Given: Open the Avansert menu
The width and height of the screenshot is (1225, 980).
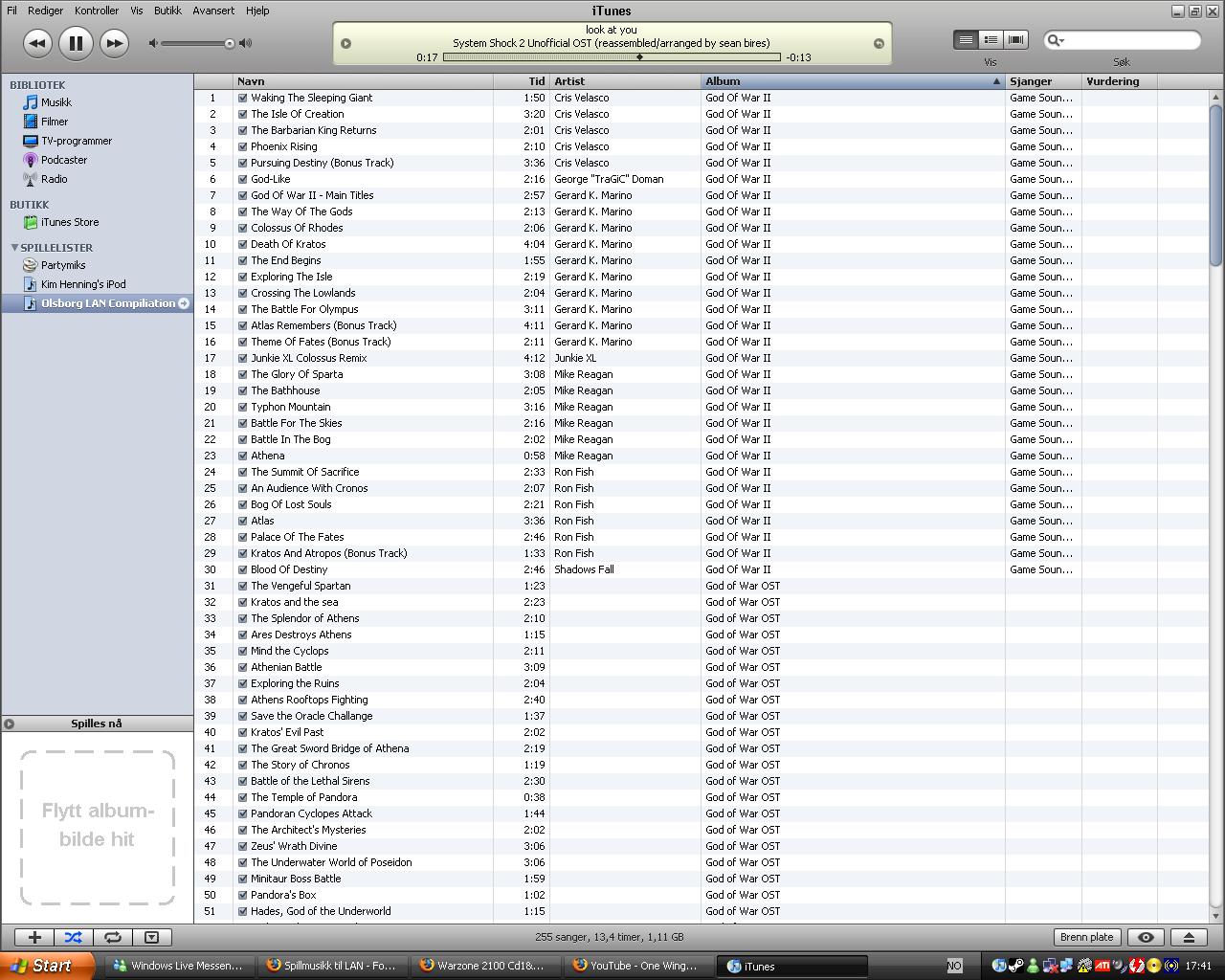Looking at the screenshot, I should point(212,11).
